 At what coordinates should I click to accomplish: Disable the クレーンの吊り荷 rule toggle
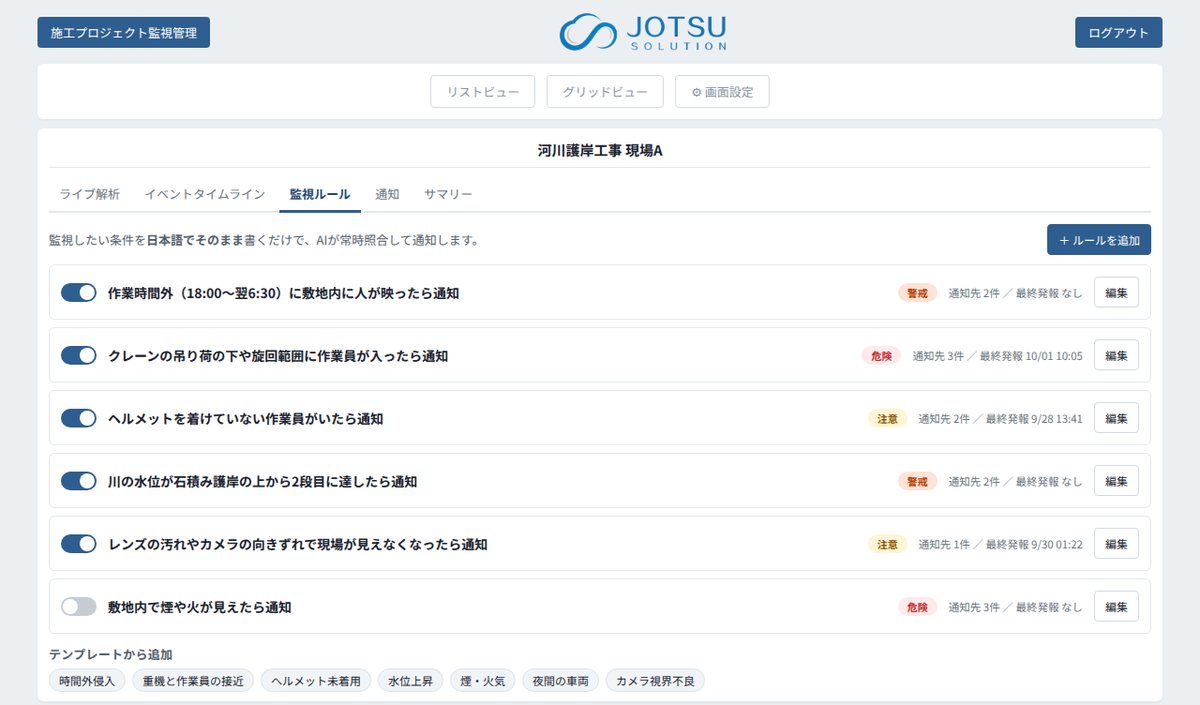78,356
